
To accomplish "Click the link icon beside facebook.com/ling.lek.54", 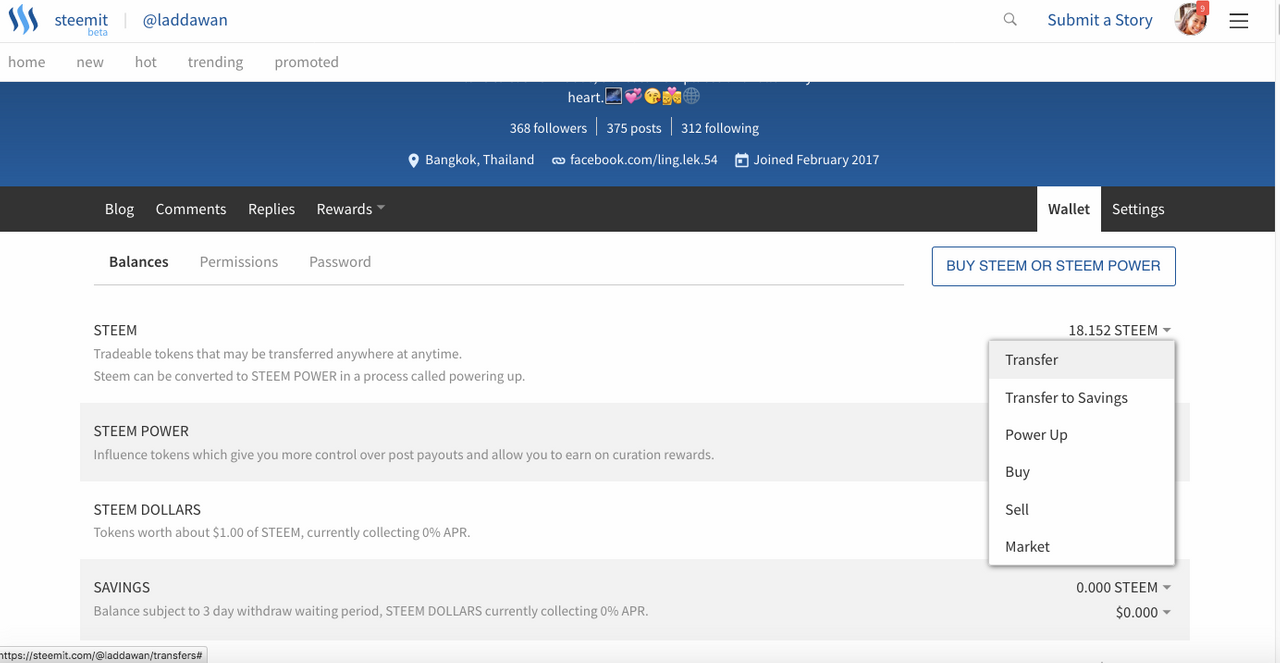I will point(558,160).
